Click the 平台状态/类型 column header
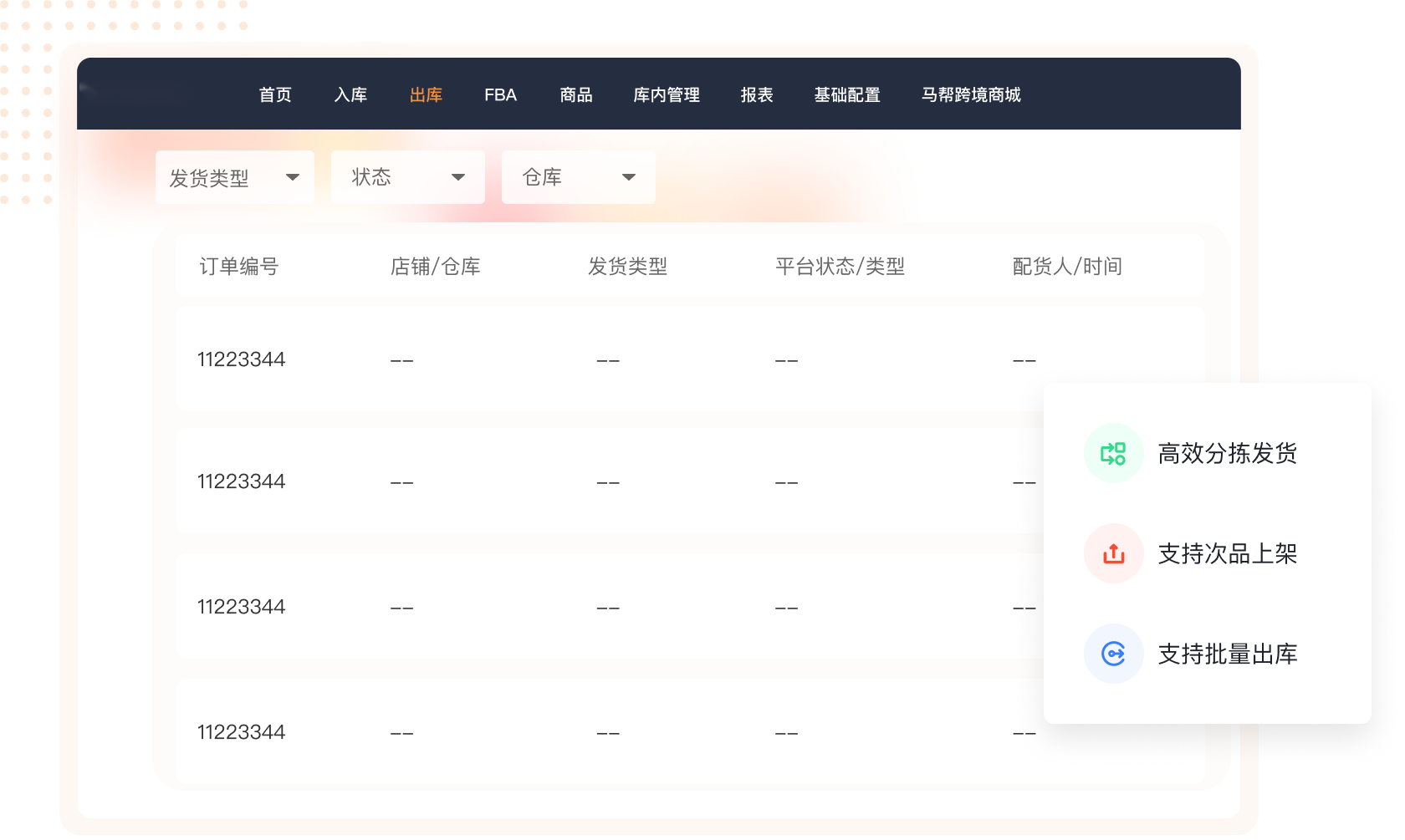Screen dimensions: 1405x840 [840, 267]
